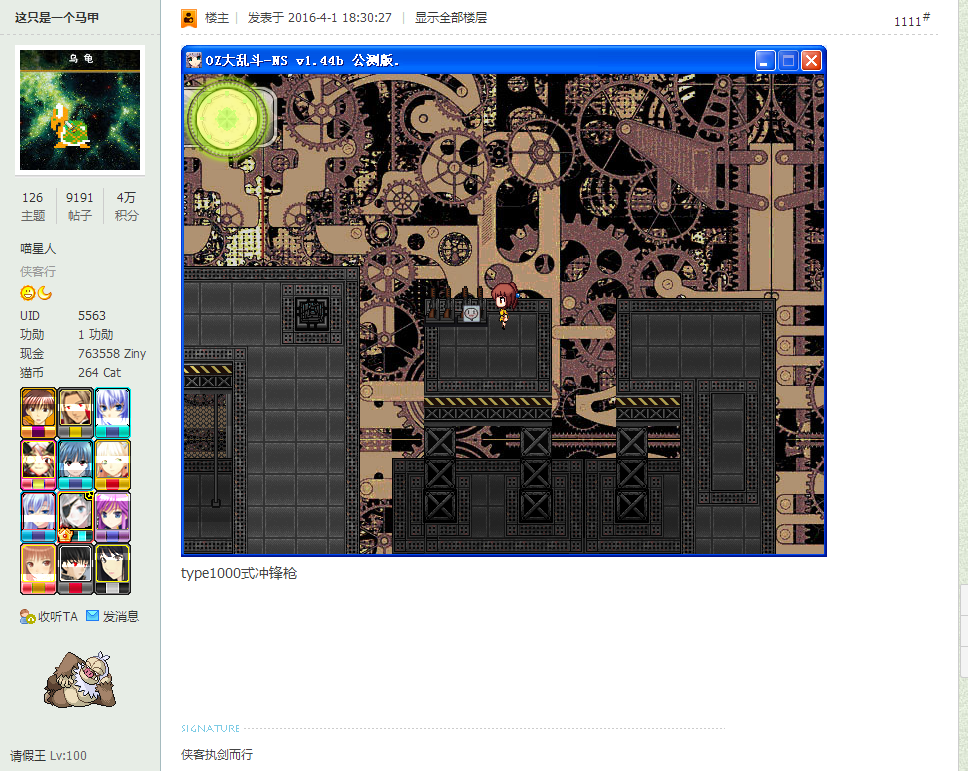
Task: Click the crescent moon rank icon
Action: (x=44, y=293)
